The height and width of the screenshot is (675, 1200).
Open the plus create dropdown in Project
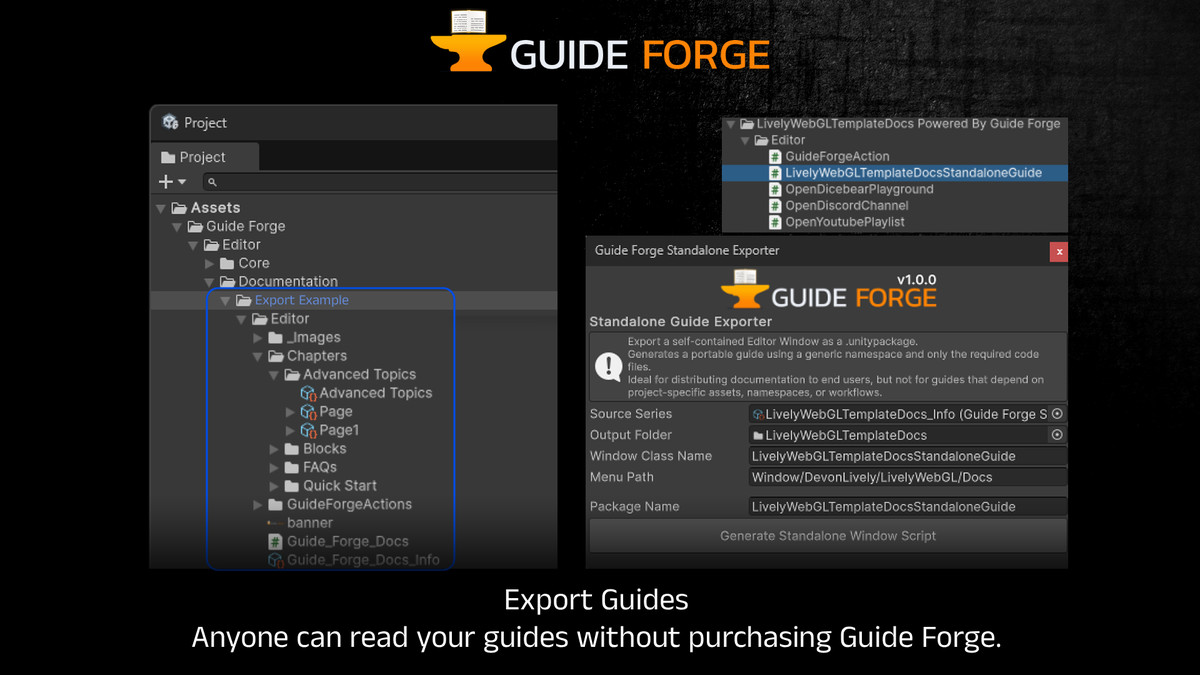(173, 182)
